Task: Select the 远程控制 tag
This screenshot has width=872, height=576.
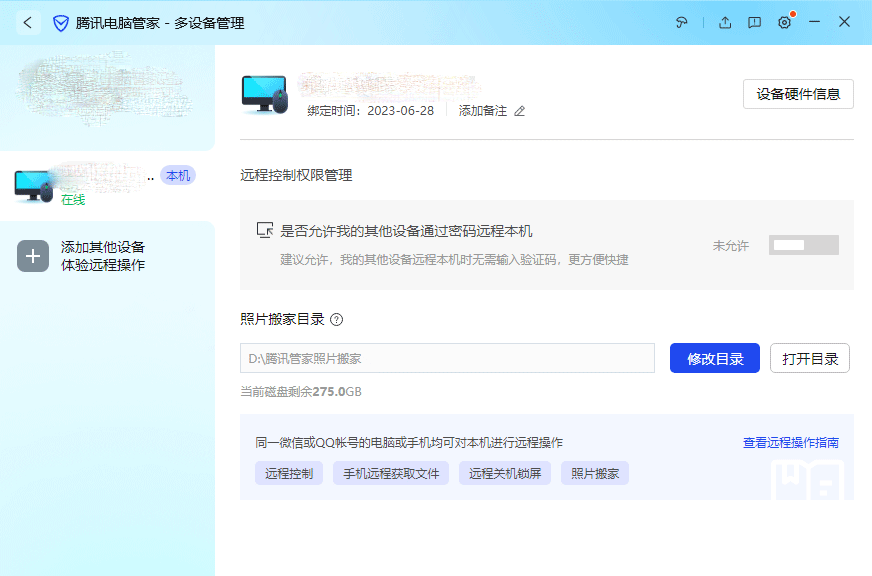Action: coord(290,474)
